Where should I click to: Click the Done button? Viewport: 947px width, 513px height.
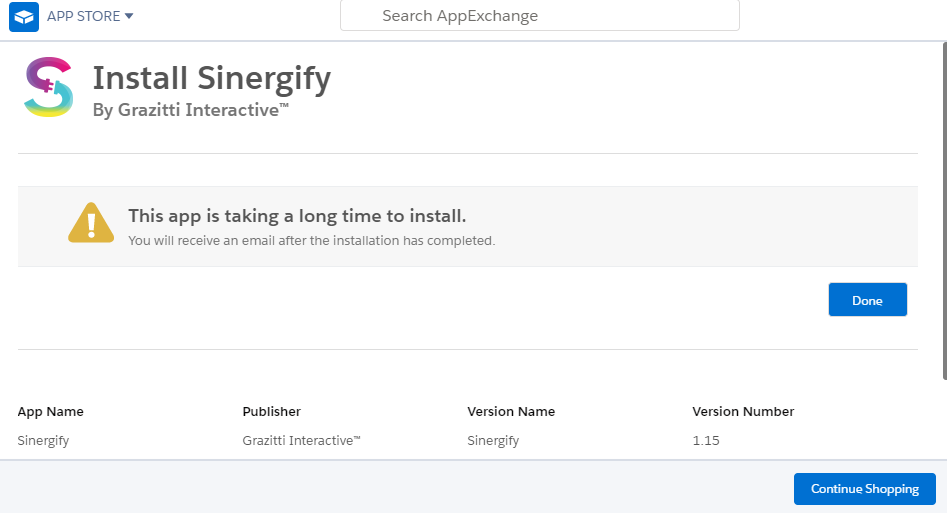point(867,300)
